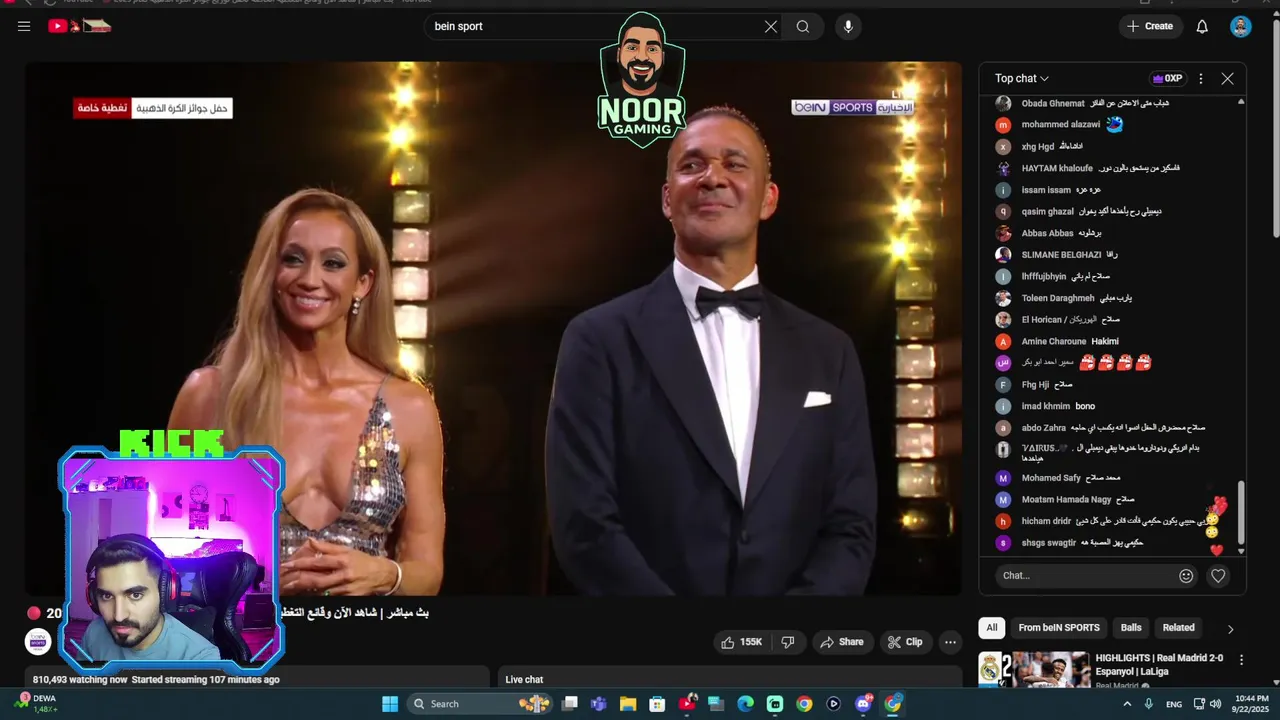Open the account avatar menu
The height and width of the screenshot is (720, 1280).
1241,27
